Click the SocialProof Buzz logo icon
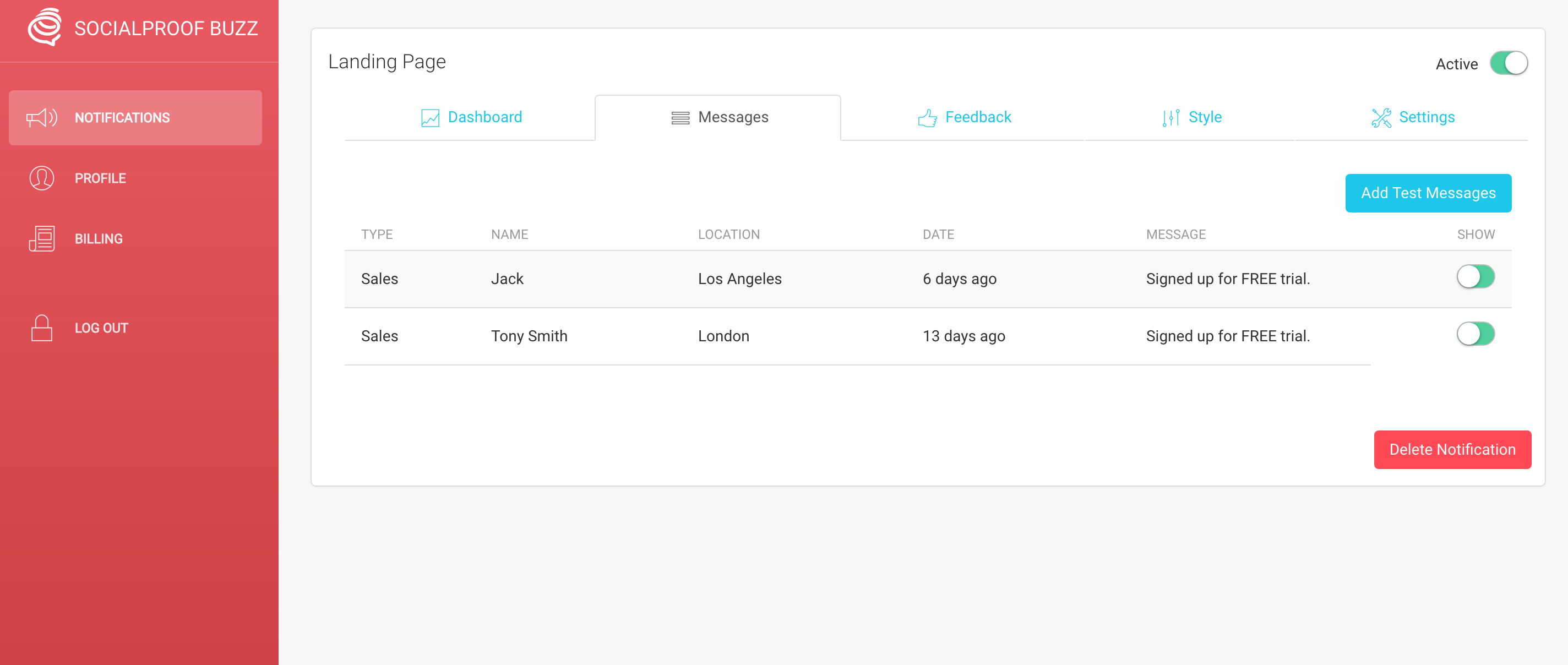This screenshot has height=665, width=1568. click(45, 28)
